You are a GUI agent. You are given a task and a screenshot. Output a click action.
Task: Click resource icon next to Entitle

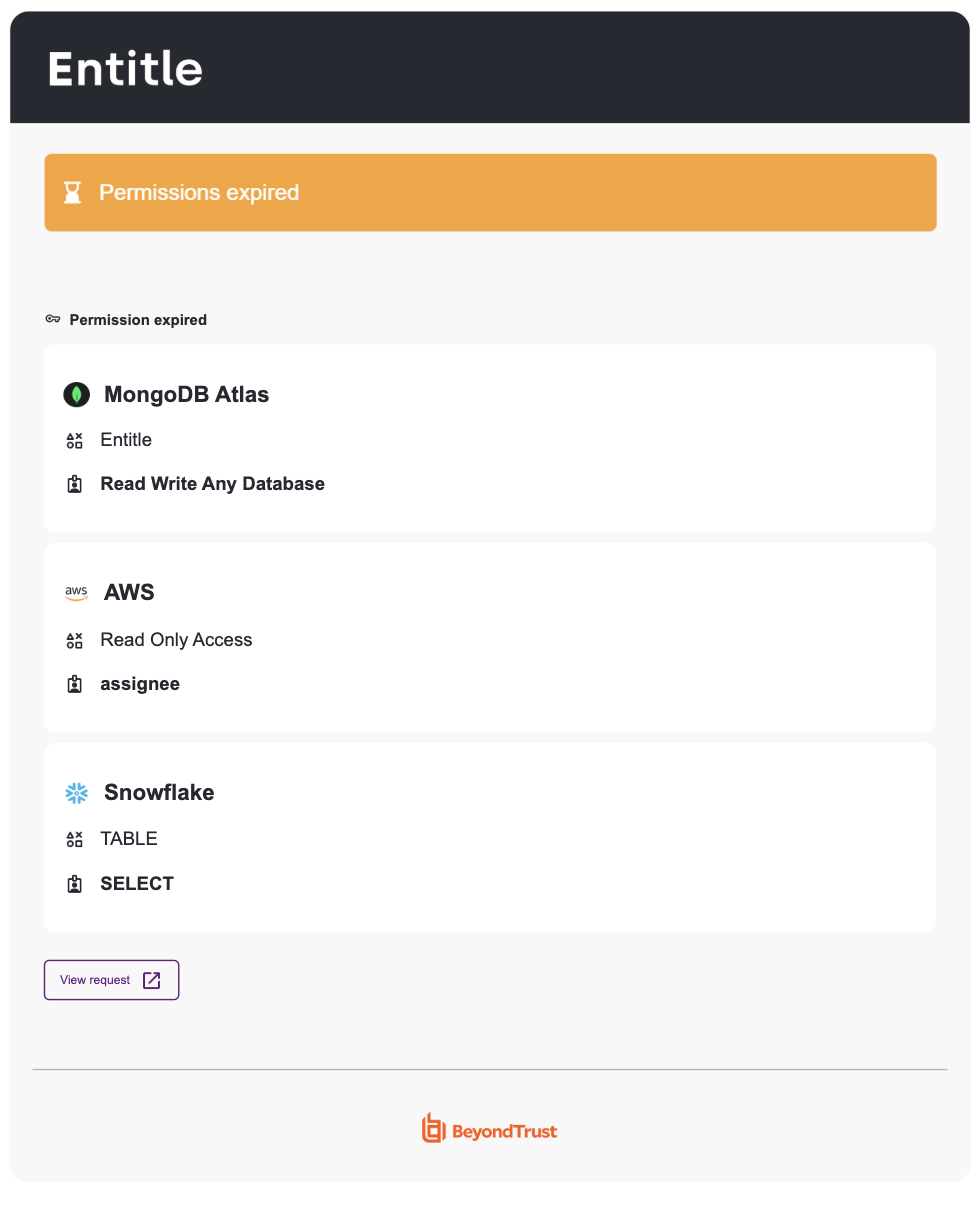74,441
